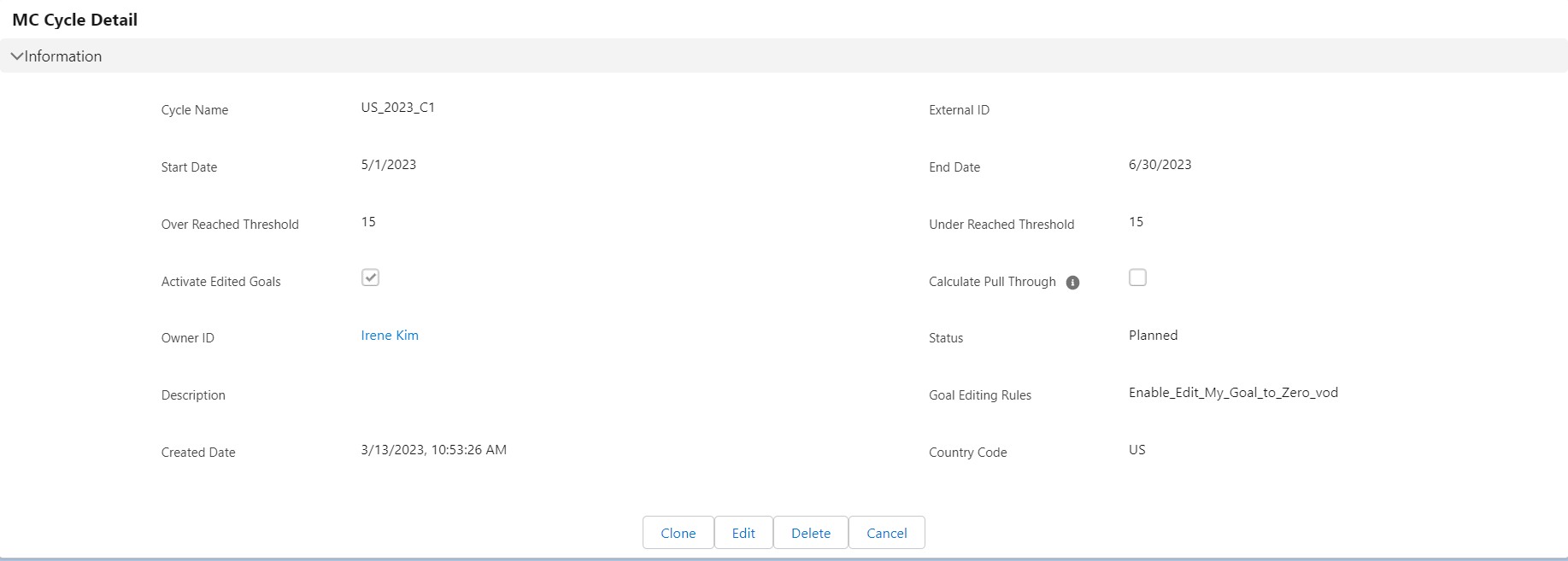Image resolution: width=1568 pixels, height=561 pixels.
Task: Open the Irene Kim owner link
Action: (x=390, y=336)
